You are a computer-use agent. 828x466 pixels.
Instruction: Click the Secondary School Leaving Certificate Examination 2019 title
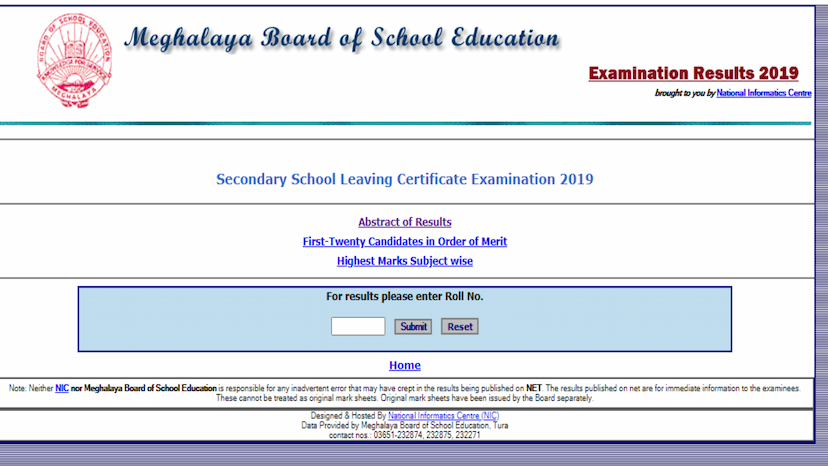[404, 179]
